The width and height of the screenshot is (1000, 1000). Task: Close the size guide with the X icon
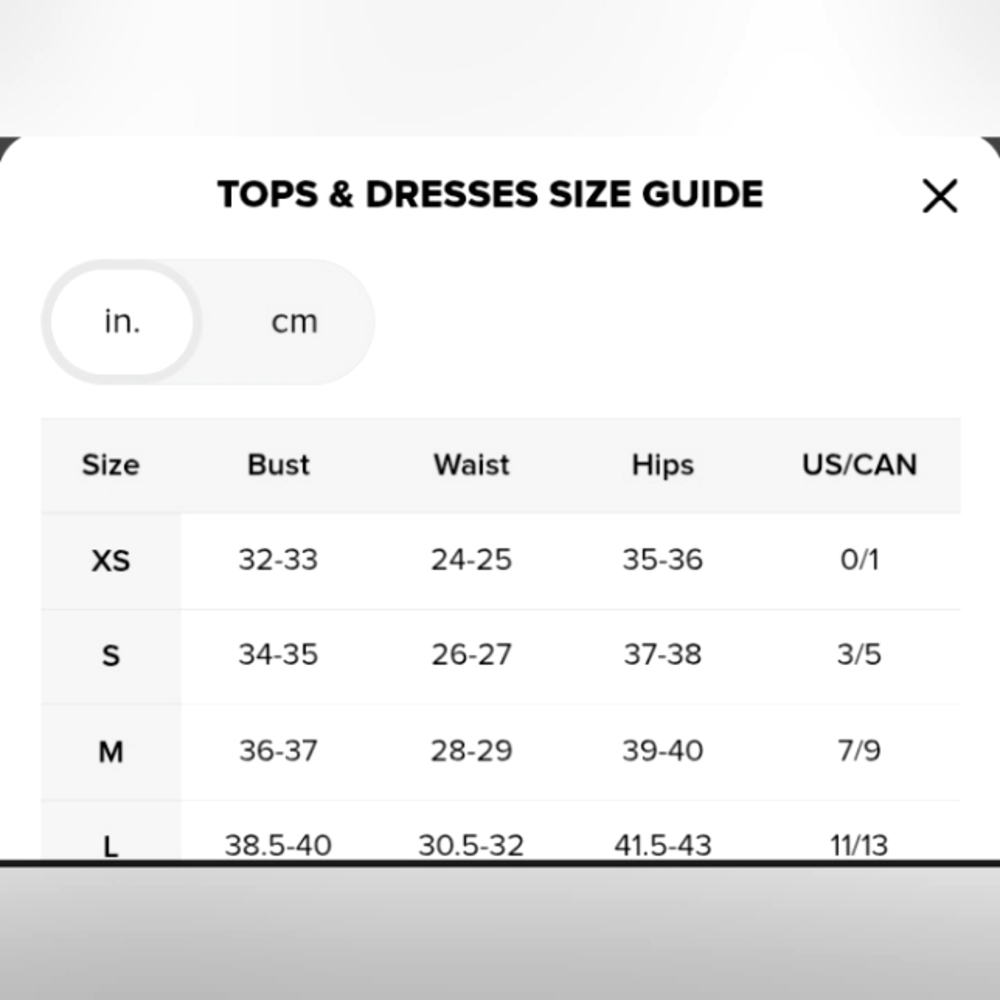coord(939,197)
